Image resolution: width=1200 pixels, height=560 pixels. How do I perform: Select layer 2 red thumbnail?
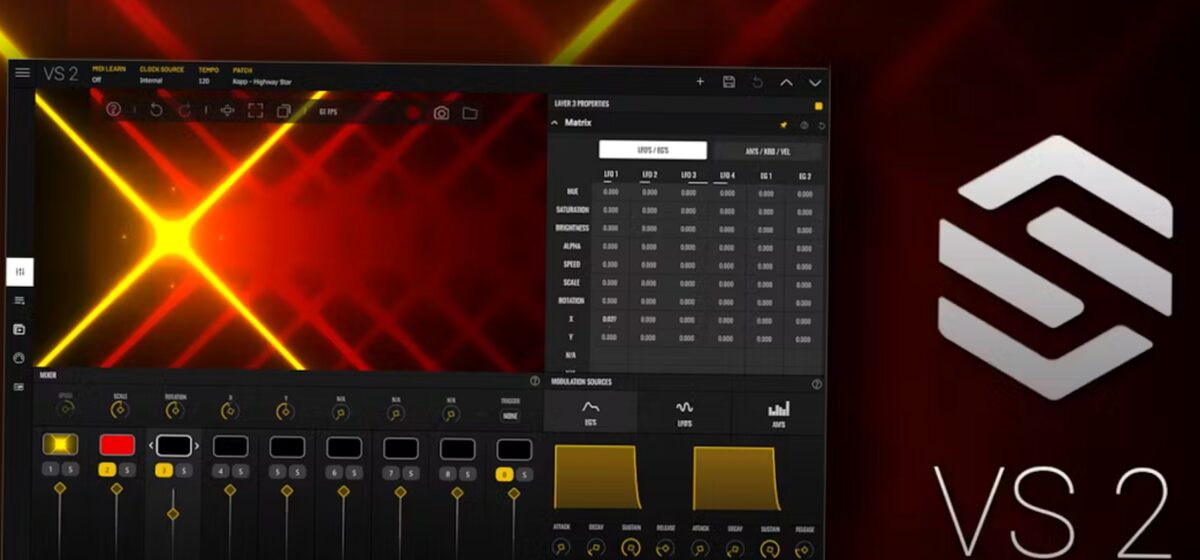pyautogui.click(x=117, y=445)
